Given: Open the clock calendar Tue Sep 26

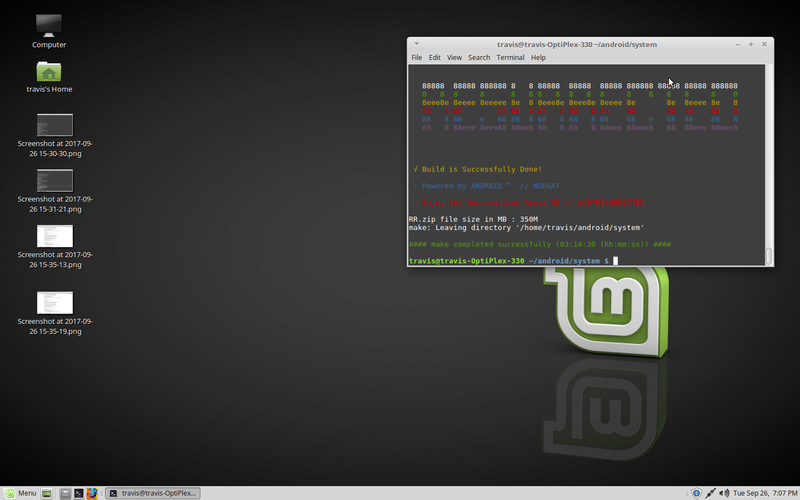Looking at the screenshot, I should tap(765, 493).
